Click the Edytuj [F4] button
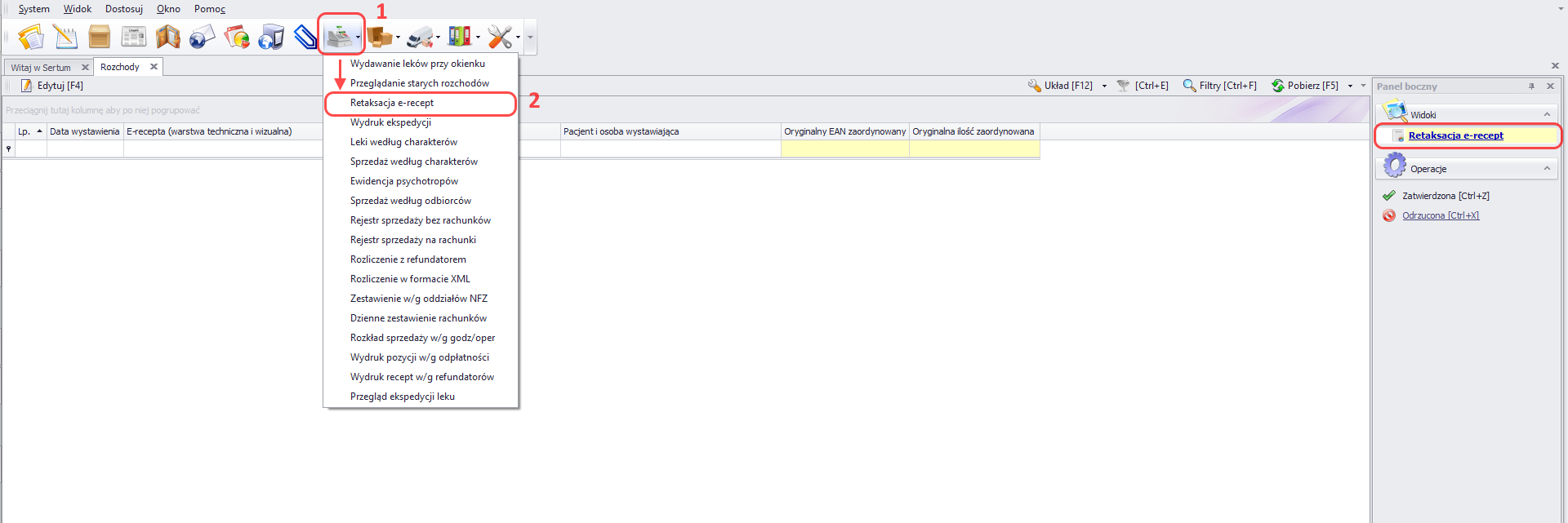The width and height of the screenshot is (1568, 523). click(52, 86)
